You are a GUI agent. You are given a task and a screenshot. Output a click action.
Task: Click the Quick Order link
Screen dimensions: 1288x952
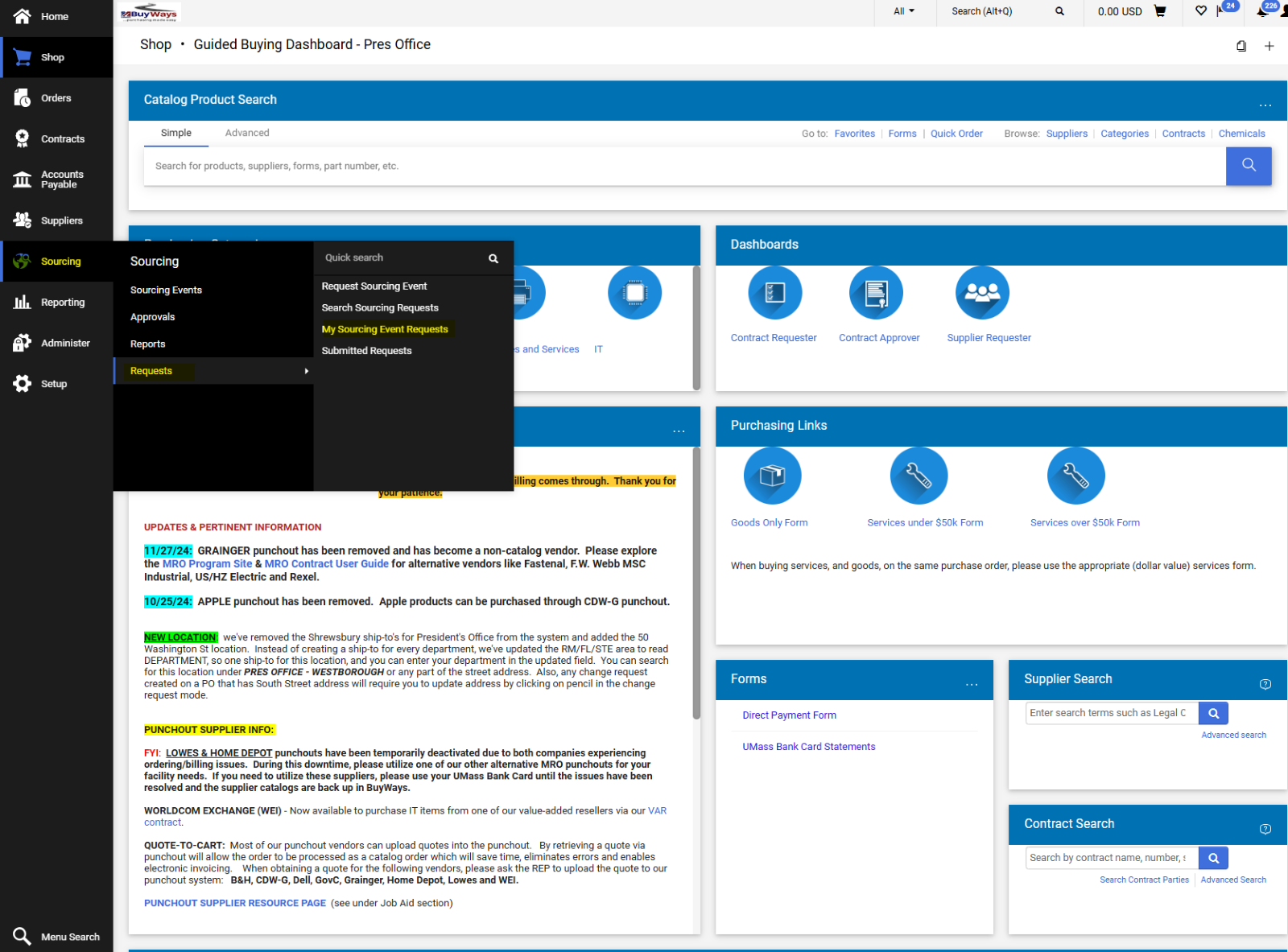point(956,133)
